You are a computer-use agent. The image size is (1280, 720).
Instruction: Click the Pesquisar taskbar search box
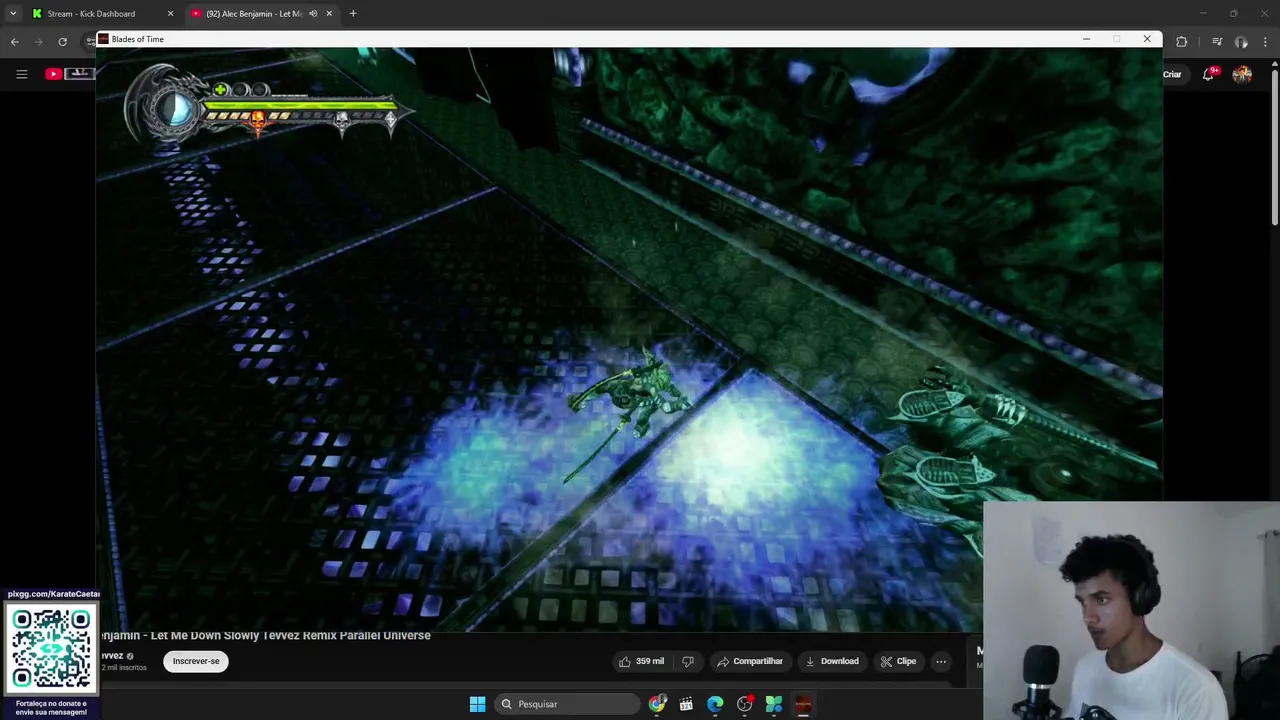tap(568, 704)
